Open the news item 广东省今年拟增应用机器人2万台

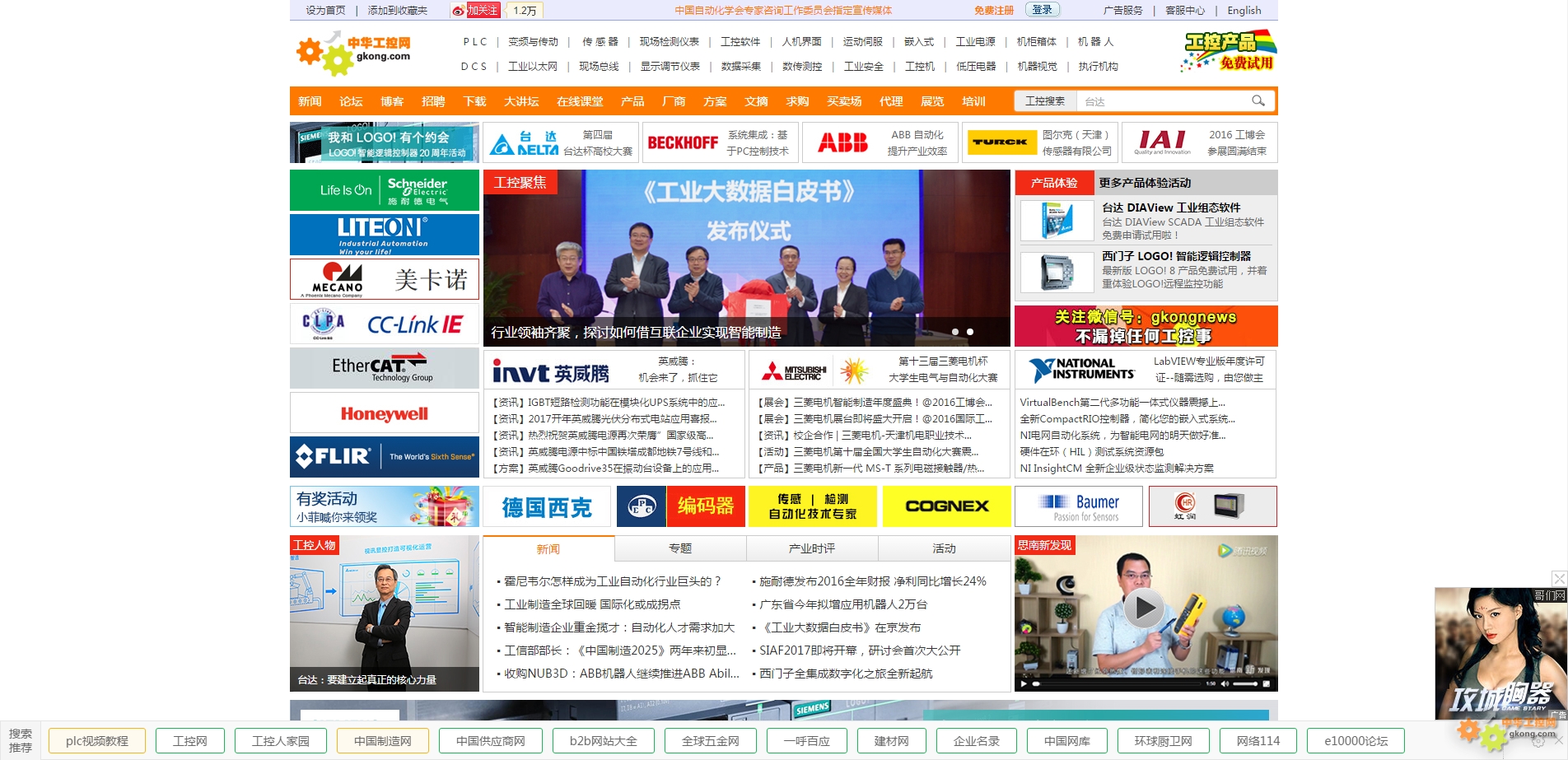pos(843,604)
